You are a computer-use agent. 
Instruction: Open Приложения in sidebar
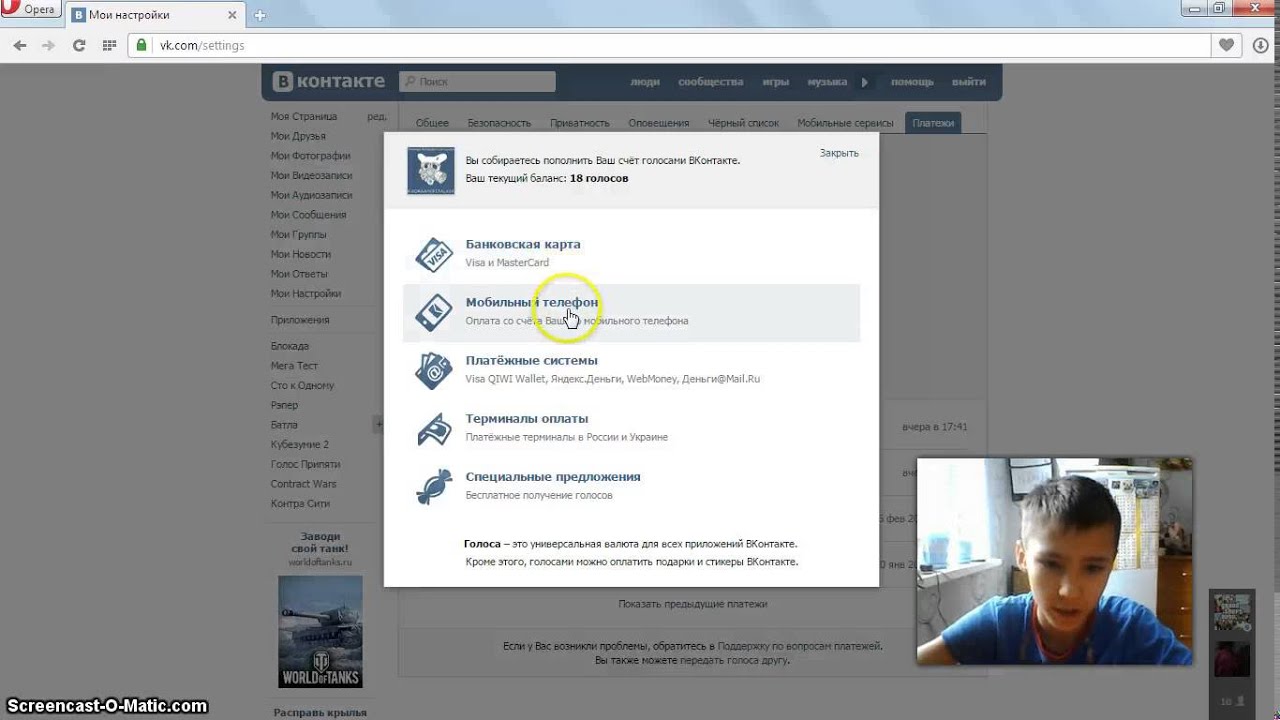coord(300,320)
